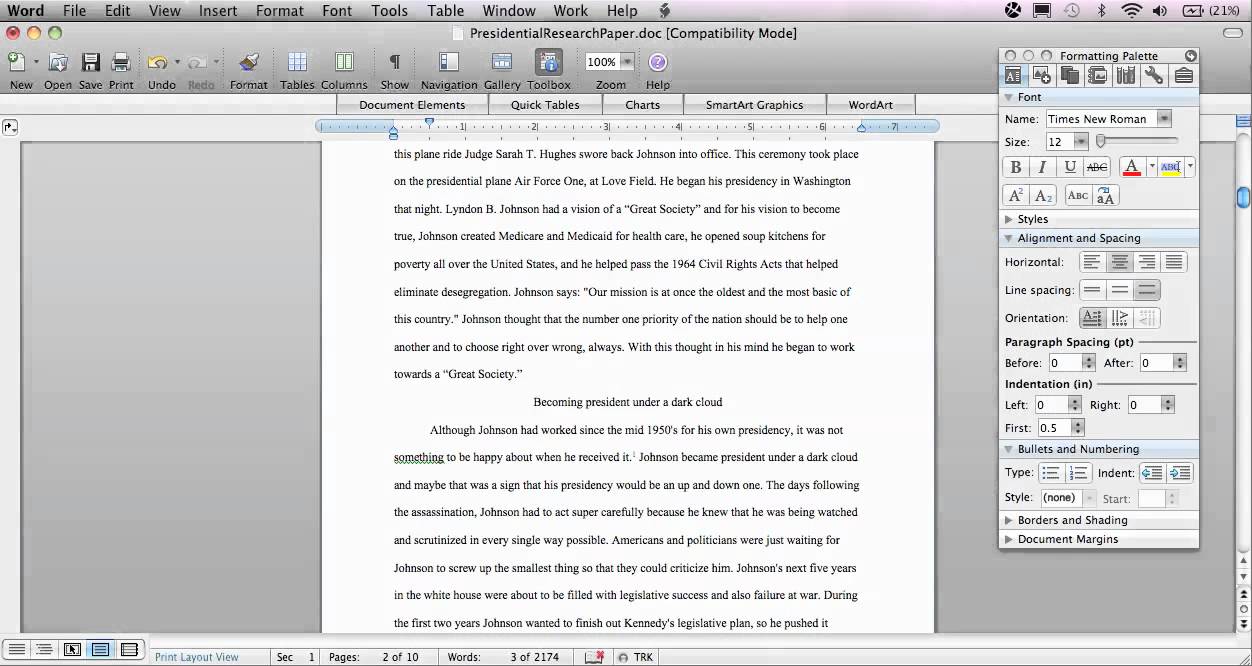1252x666 pixels.
Task: Click the Open file toolbar icon
Action: coord(58,62)
